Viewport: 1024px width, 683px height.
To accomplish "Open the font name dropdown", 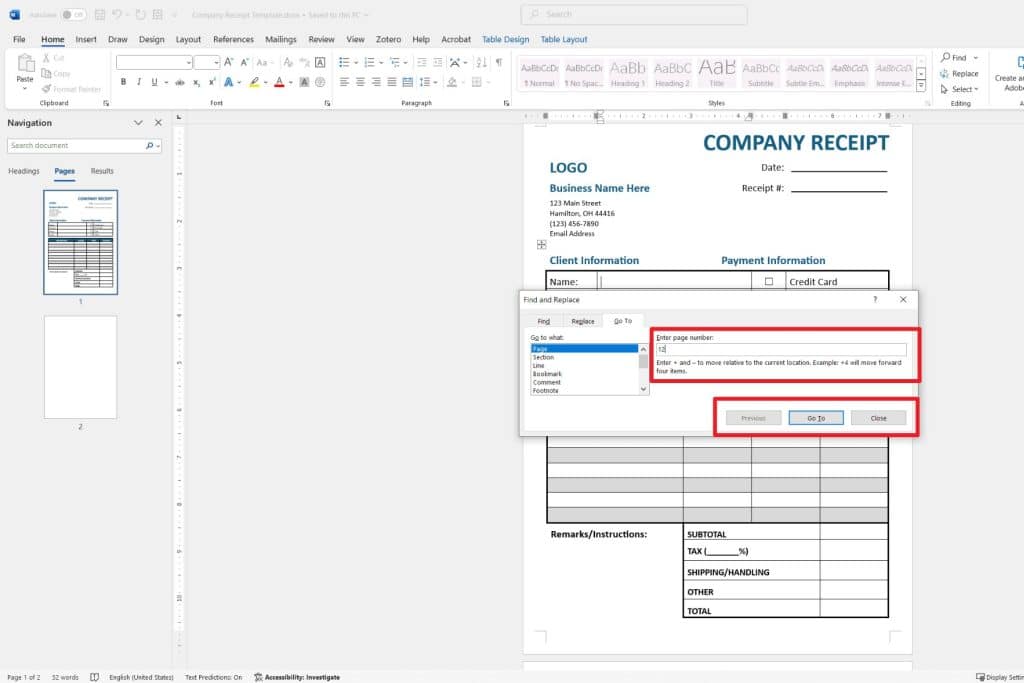I will coord(187,62).
